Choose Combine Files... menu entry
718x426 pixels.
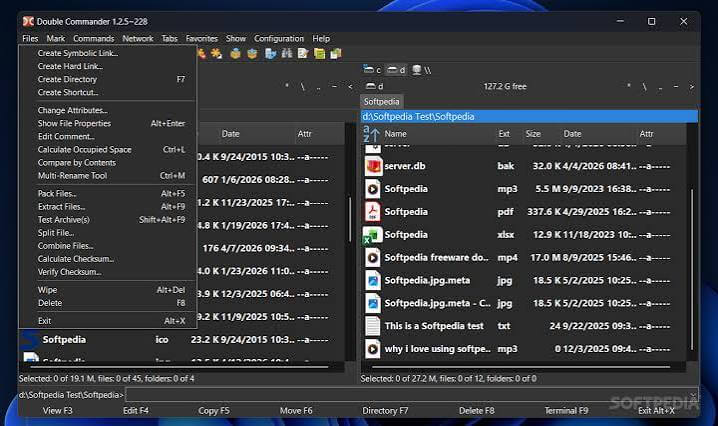tap(108, 246)
